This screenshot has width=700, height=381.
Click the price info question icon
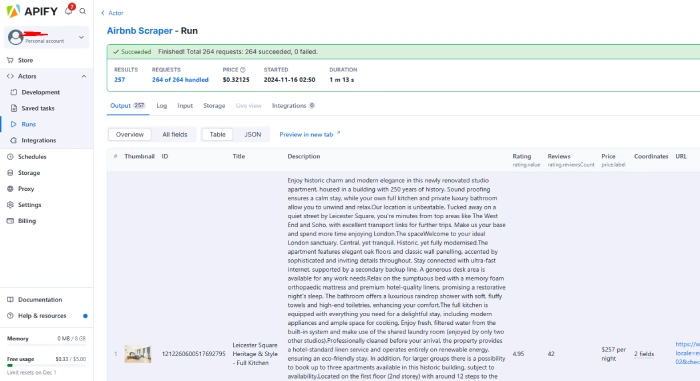coord(243,70)
